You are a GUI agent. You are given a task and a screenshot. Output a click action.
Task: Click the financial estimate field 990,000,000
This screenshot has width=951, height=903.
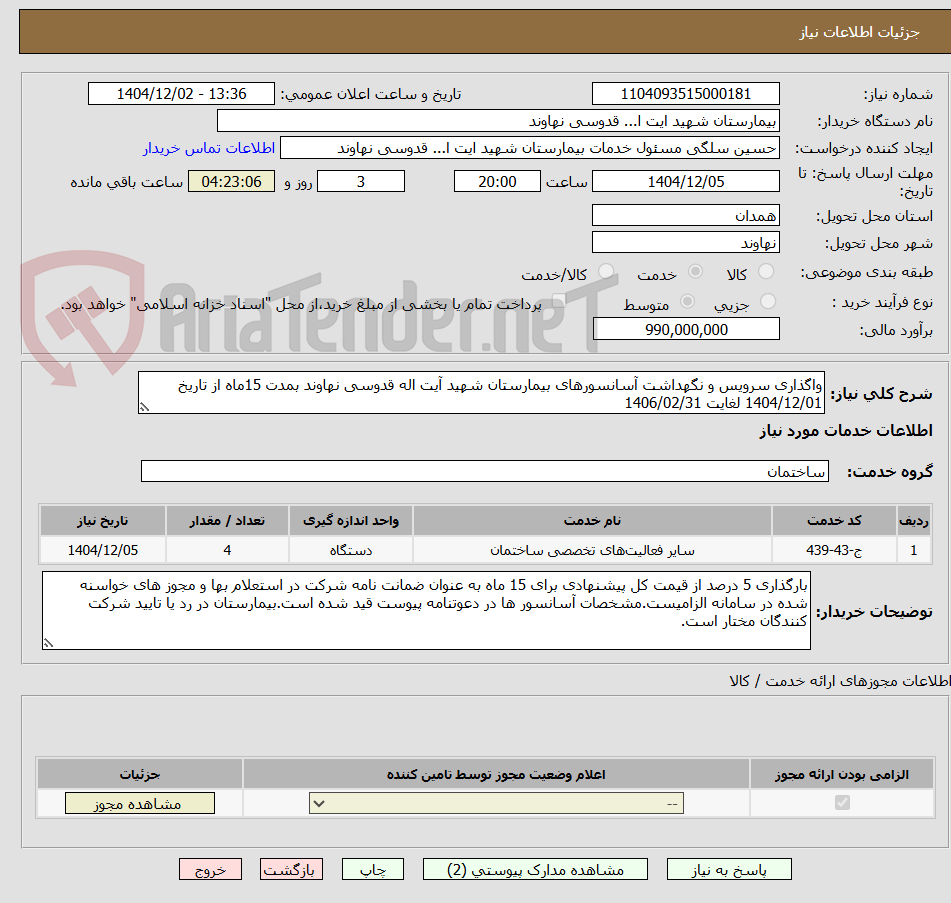pyautogui.click(x=686, y=329)
